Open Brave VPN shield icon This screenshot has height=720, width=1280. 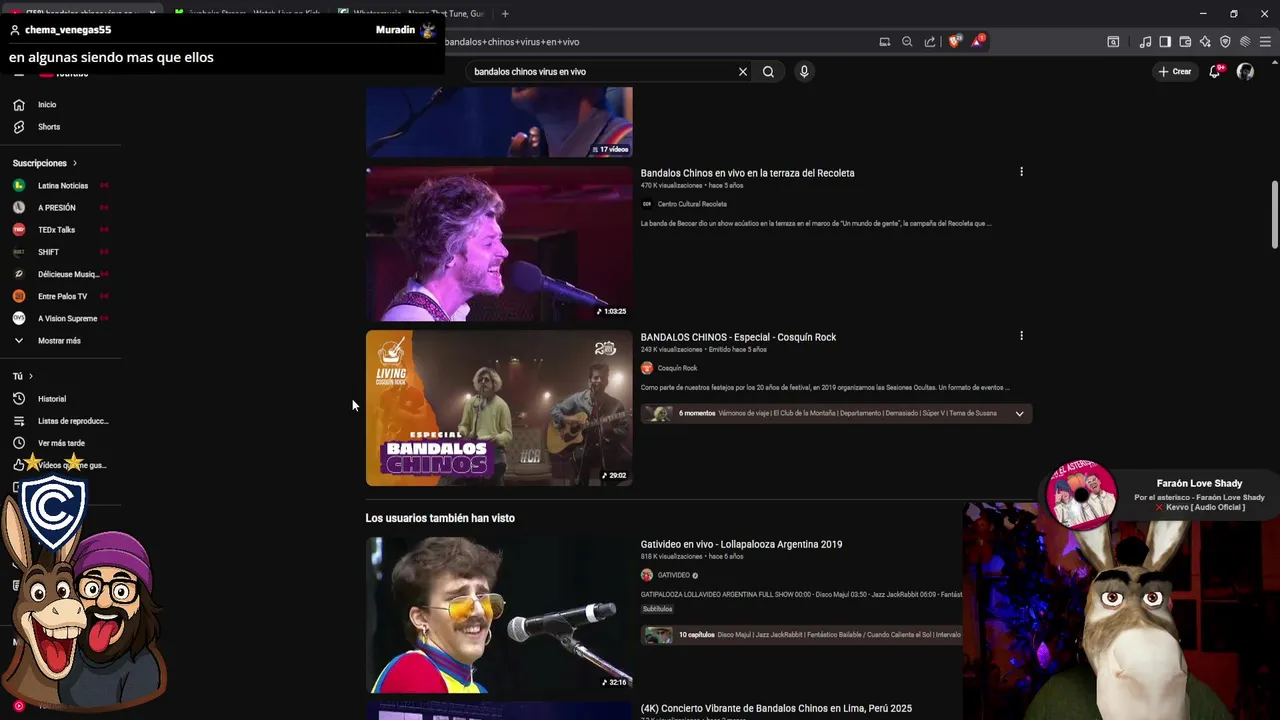coord(1225,42)
